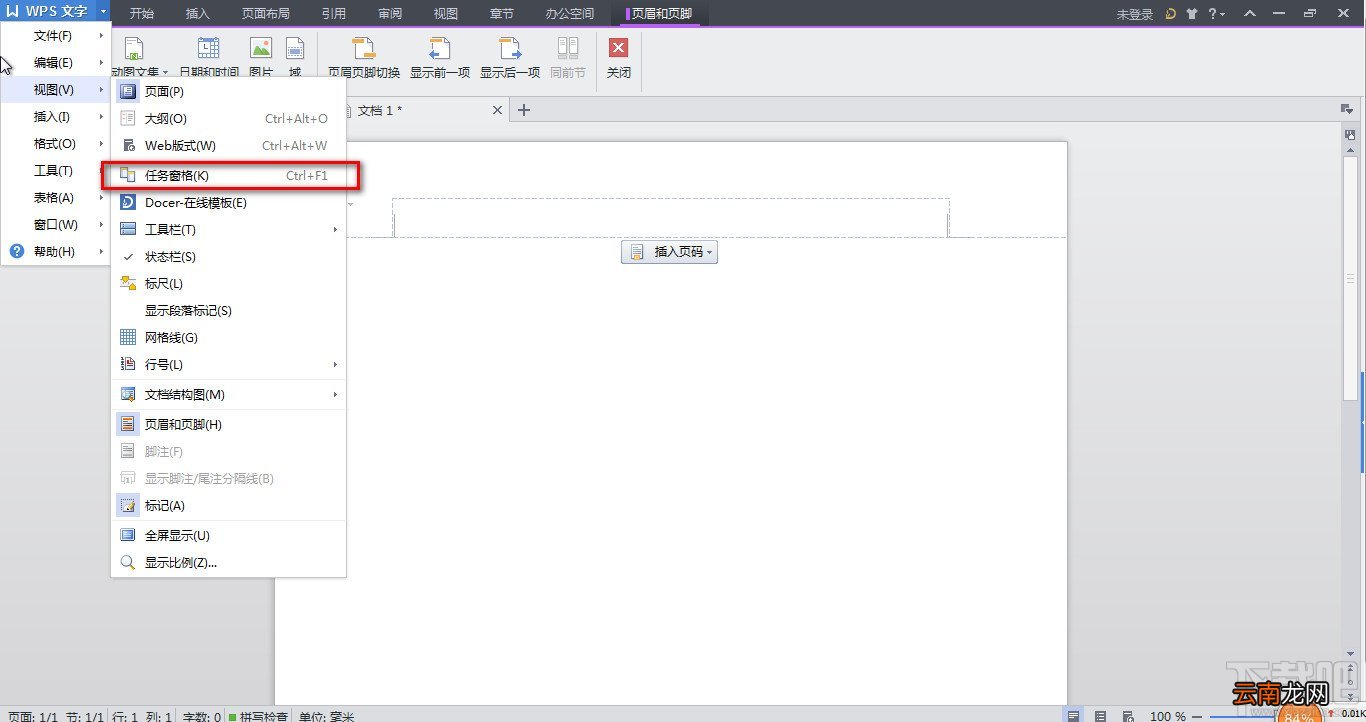The width and height of the screenshot is (1366, 722).
Task: Expand the Line Numbers (行号) submenu
Action: [x=229, y=365]
